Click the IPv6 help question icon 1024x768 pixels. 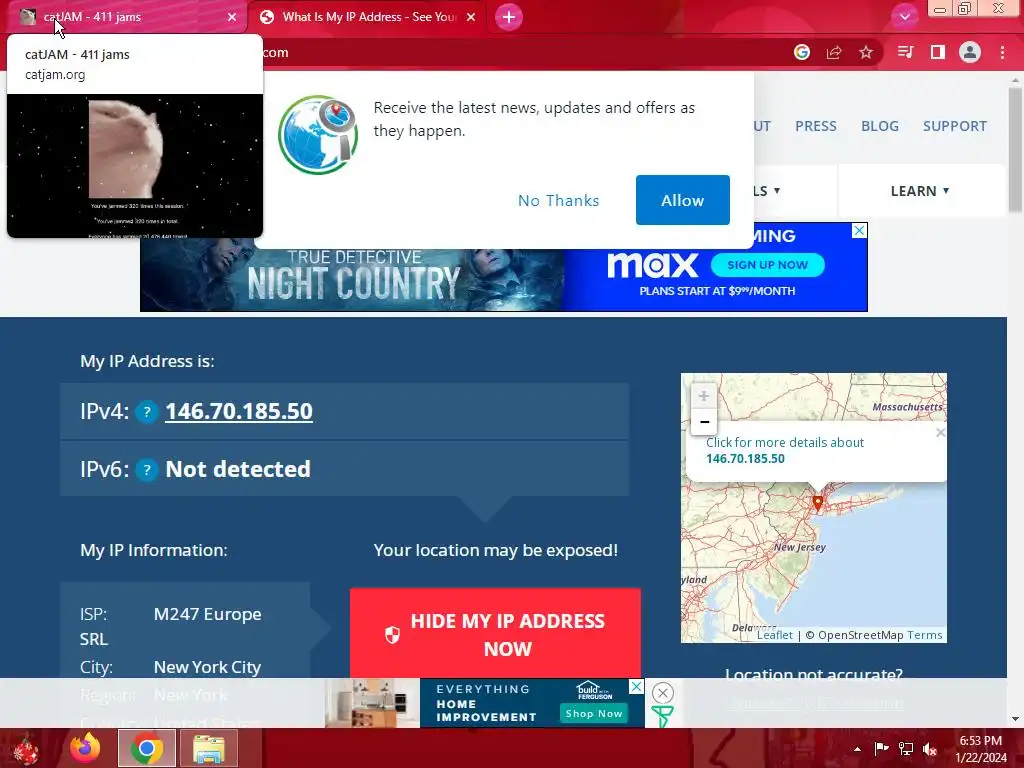click(x=147, y=470)
